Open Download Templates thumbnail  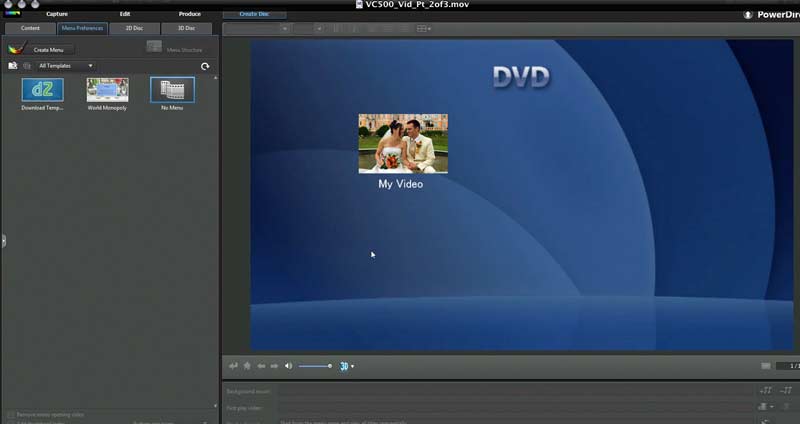pyautogui.click(x=42, y=90)
